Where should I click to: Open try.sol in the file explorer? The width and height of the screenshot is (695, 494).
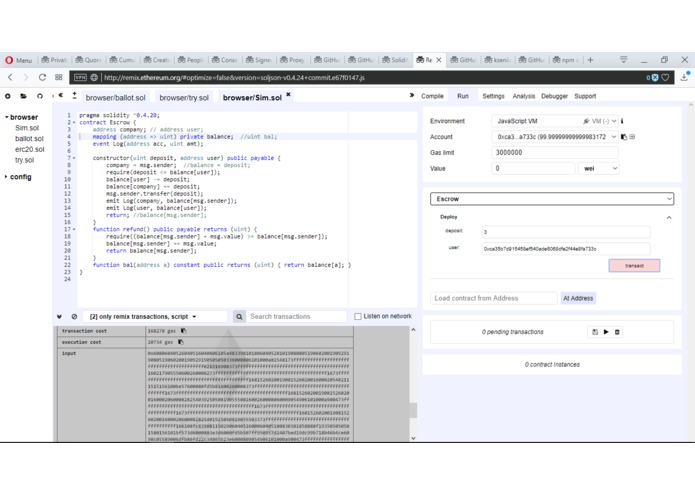click(24, 160)
